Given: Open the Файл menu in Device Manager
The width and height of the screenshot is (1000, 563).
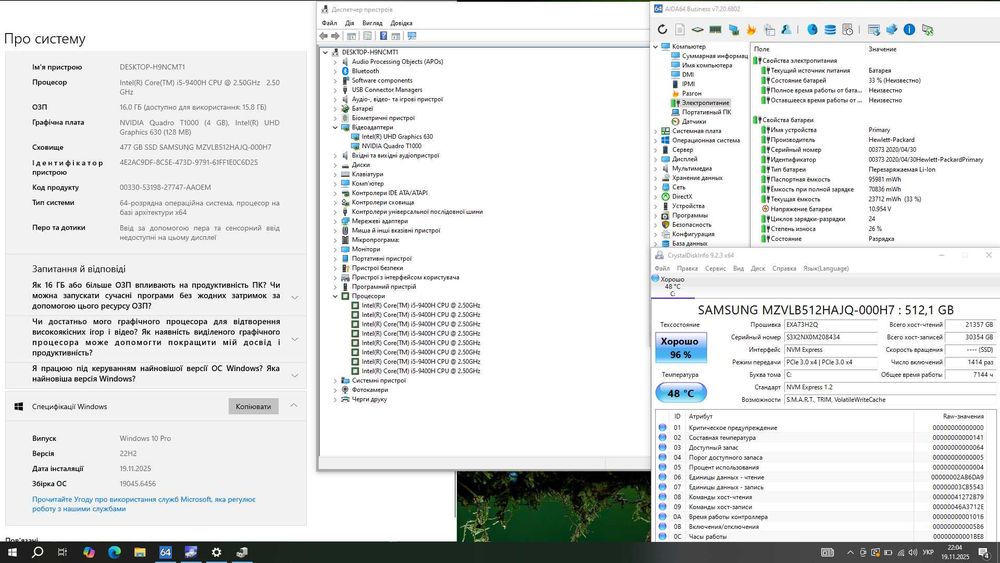Looking at the screenshot, I should tap(330, 23).
